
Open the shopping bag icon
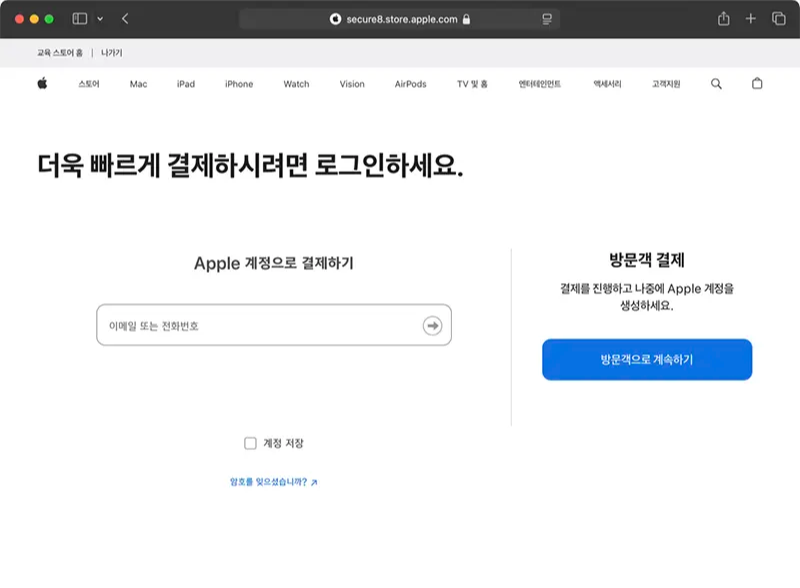pos(756,84)
